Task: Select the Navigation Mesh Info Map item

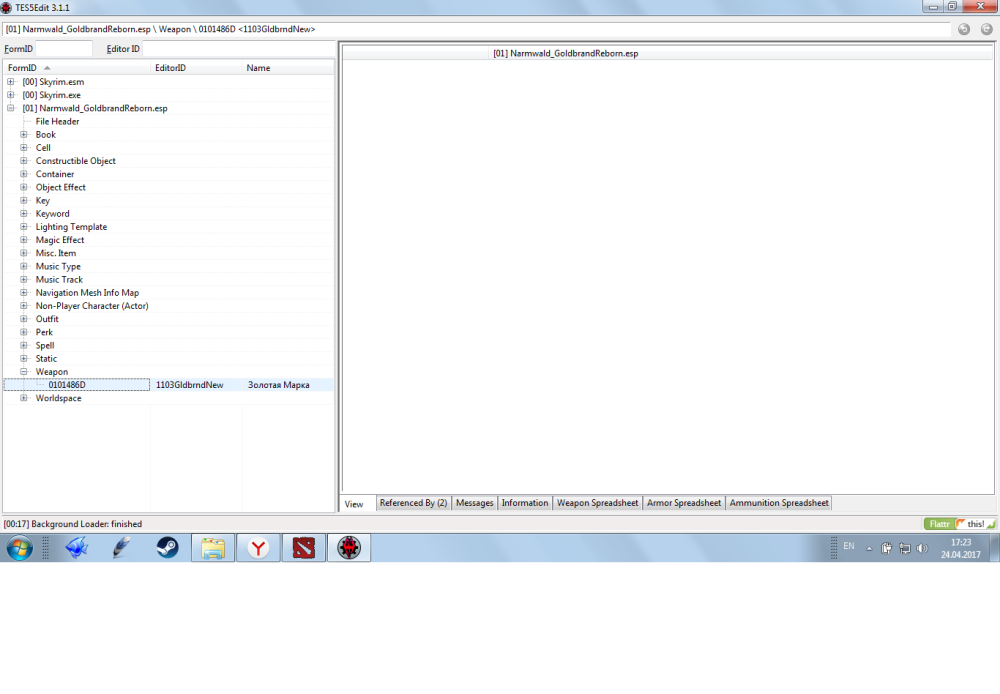Action: (87, 293)
